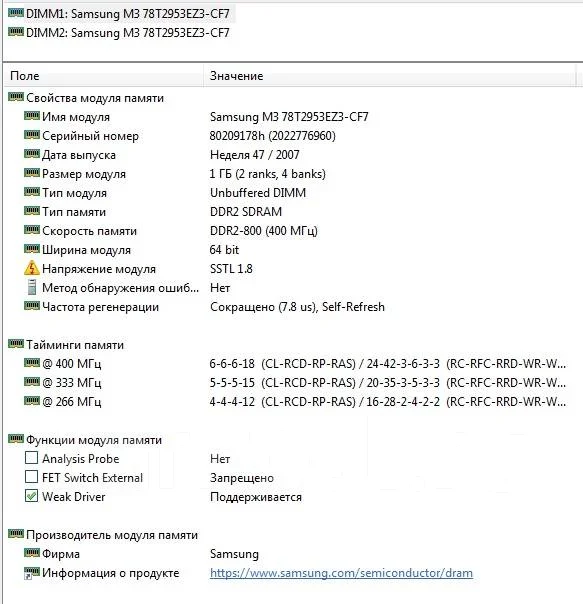Click the value 1 ГБ (2 ranks, 4 banks)
Image resolution: width=583 pixels, height=604 pixels.
point(268,174)
